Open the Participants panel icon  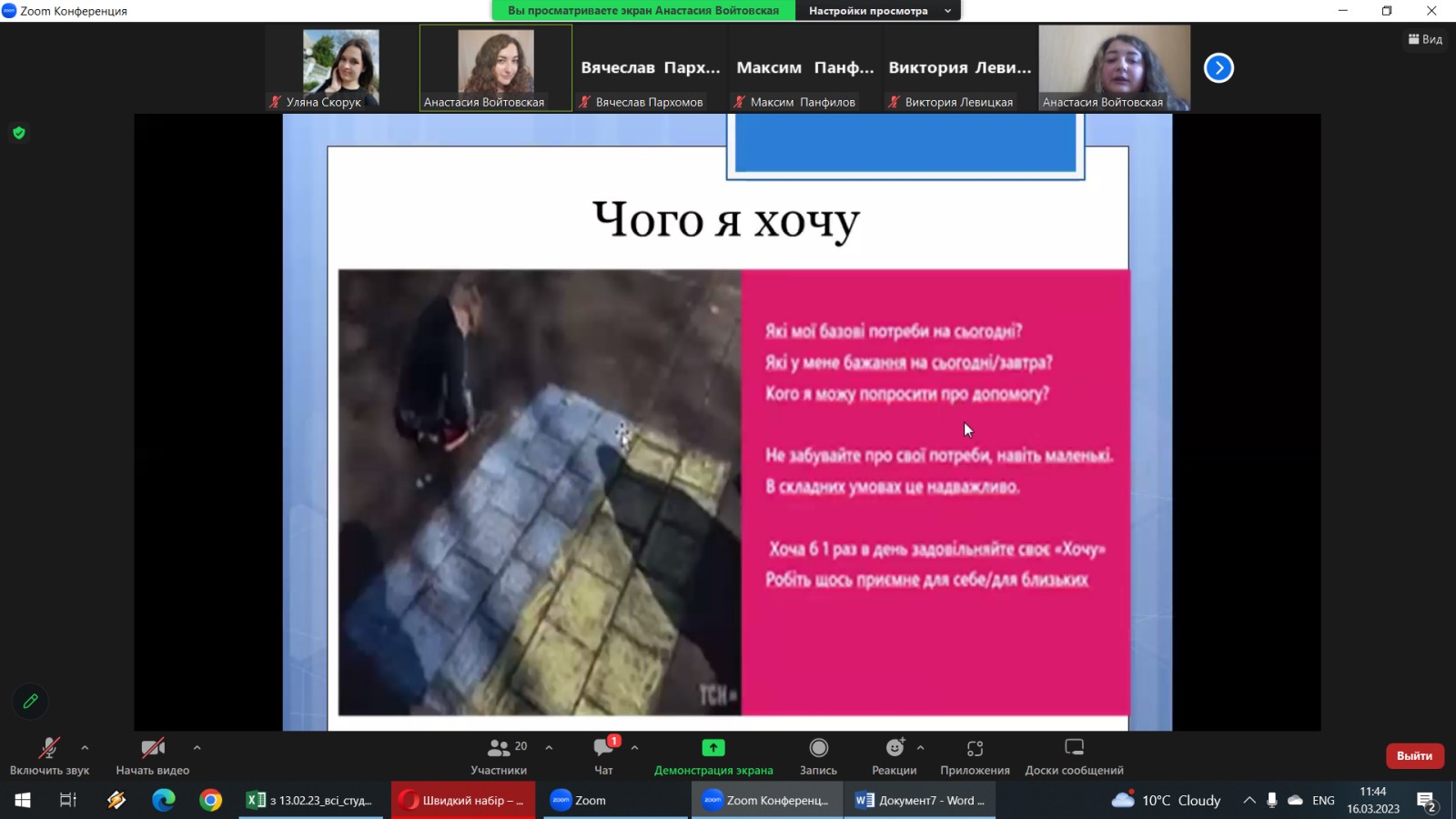(499, 748)
